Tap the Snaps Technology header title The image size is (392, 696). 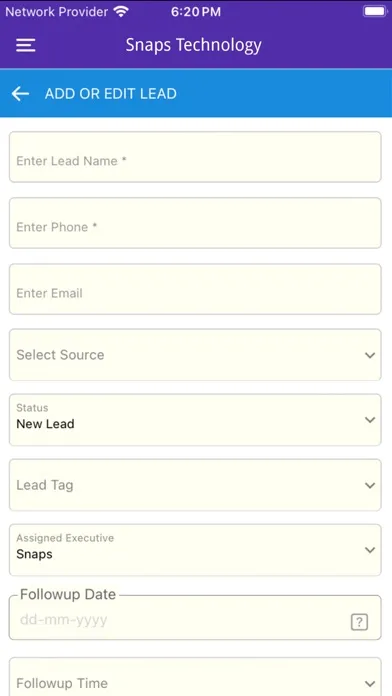tap(194, 45)
